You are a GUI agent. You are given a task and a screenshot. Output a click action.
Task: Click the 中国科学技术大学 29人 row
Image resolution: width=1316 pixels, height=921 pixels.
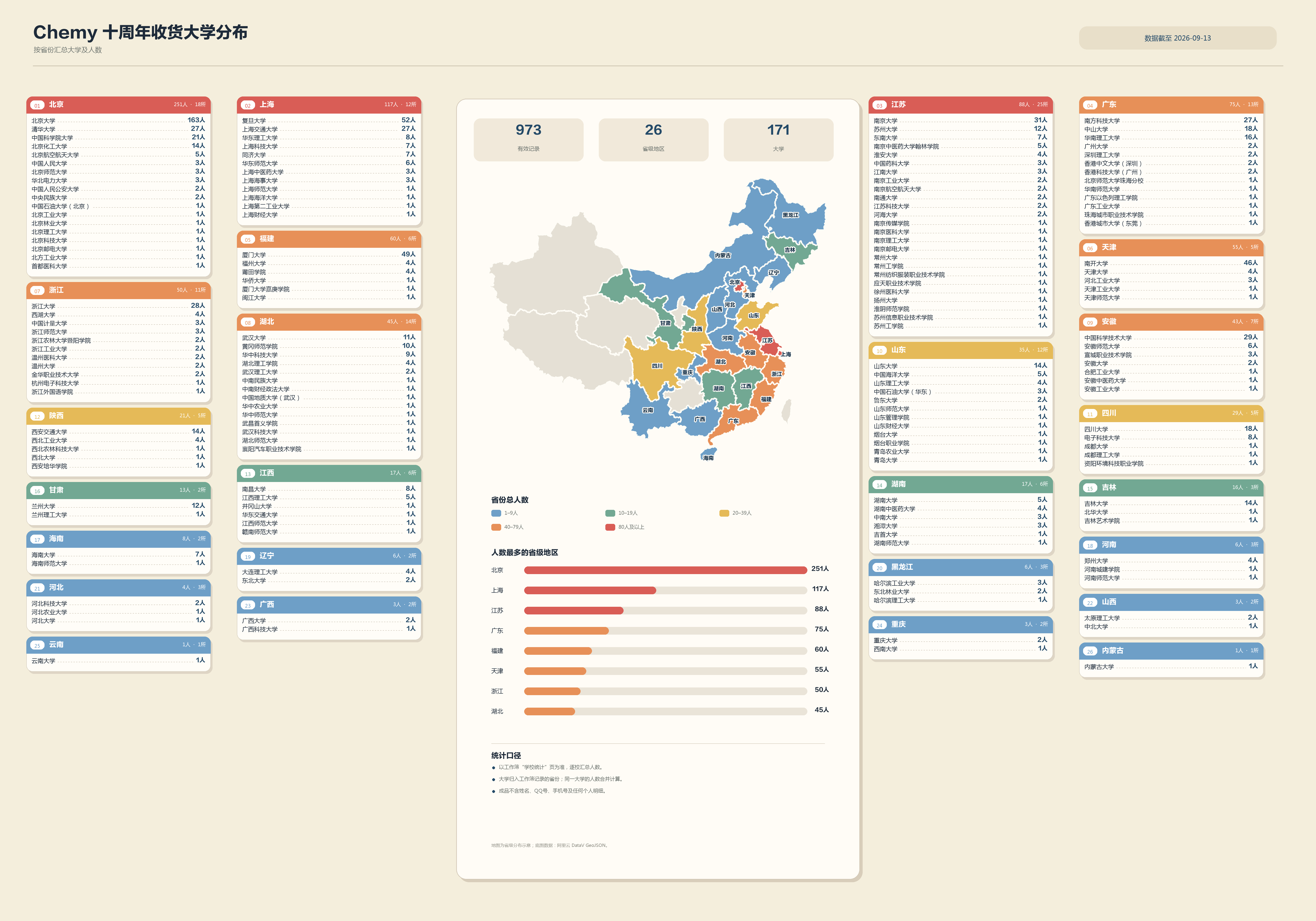click(x=1171, y=337)
